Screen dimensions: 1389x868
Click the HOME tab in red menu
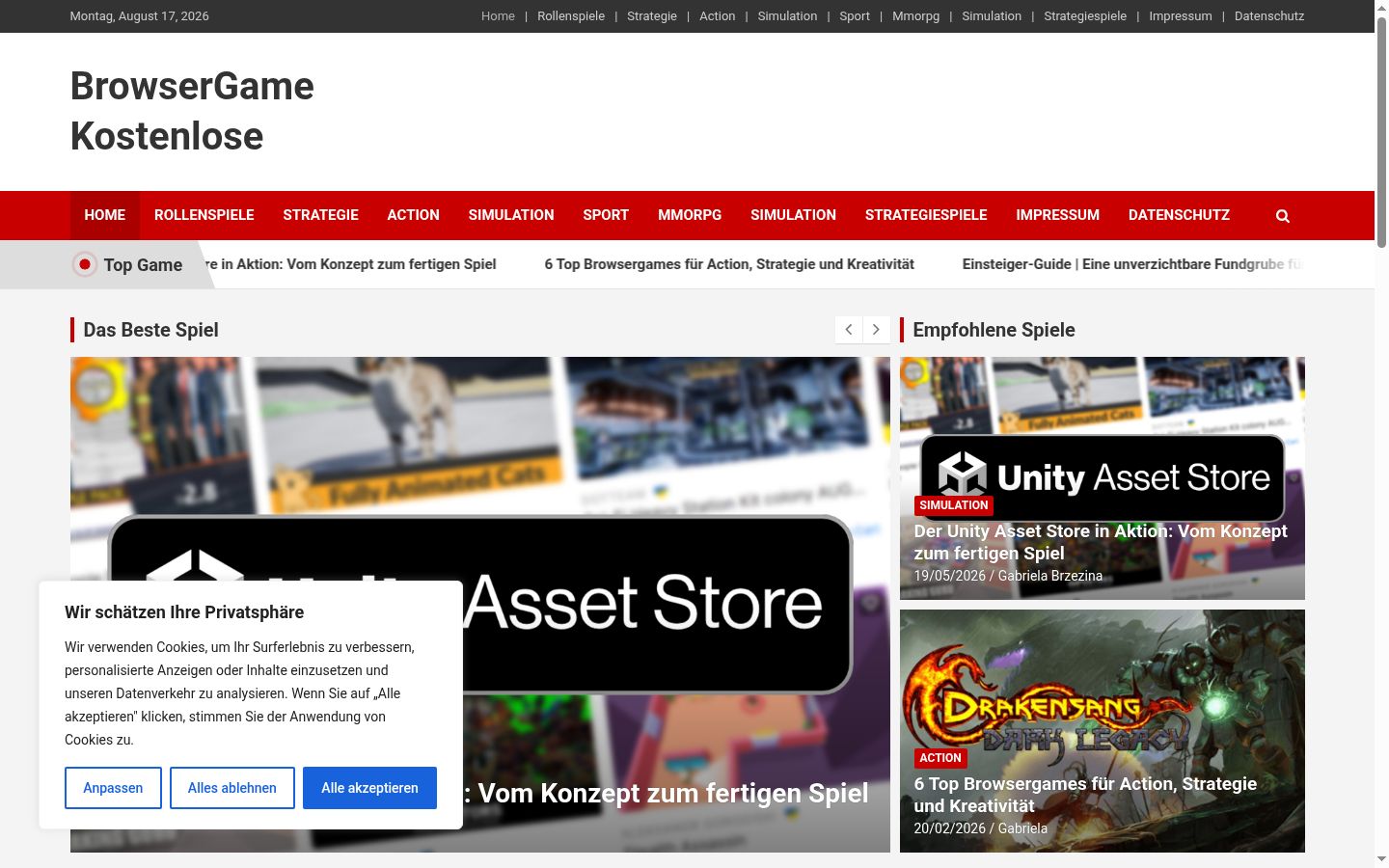105,215
